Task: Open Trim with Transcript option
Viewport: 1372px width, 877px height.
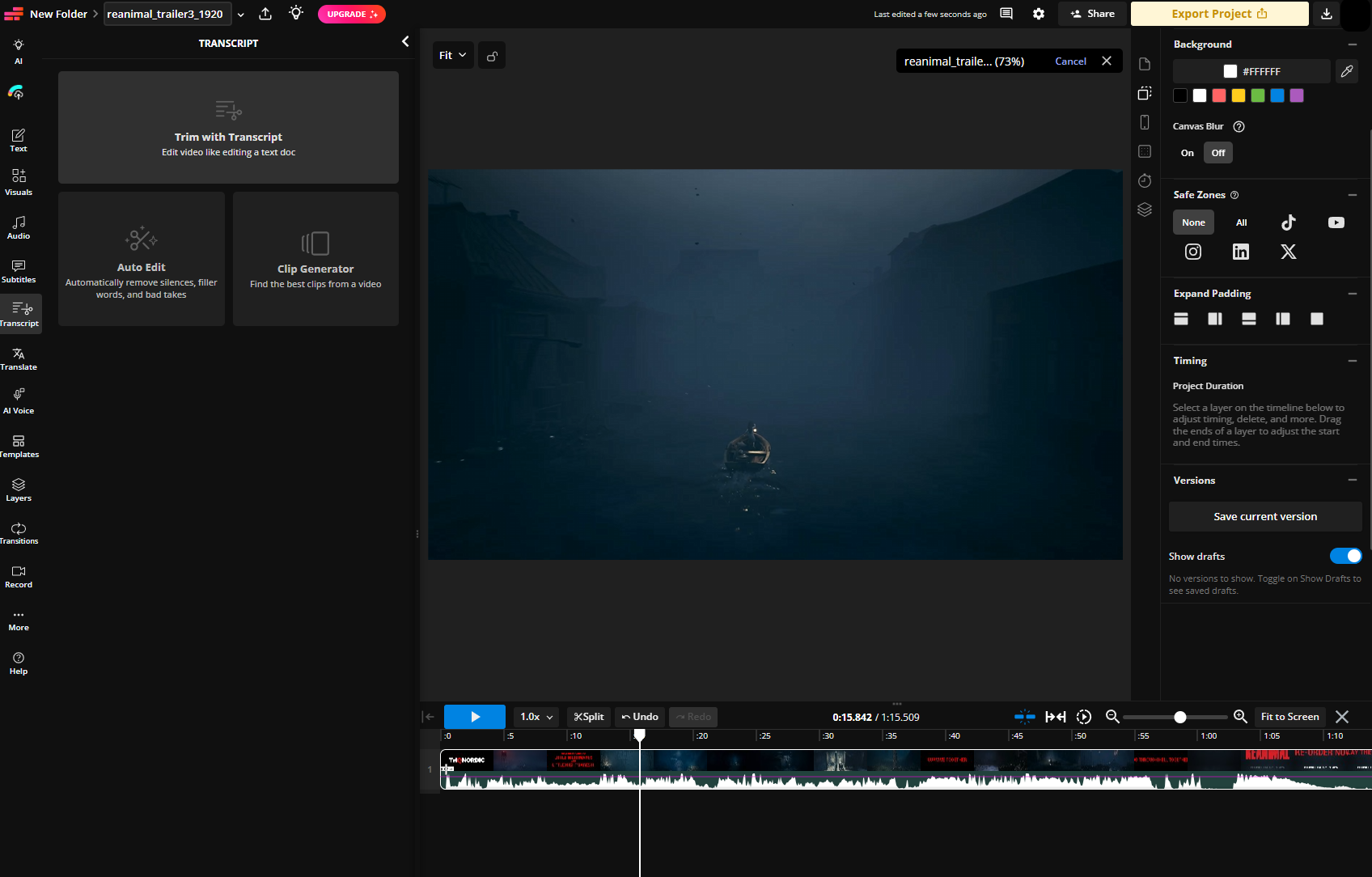Action: coord(228,127)
